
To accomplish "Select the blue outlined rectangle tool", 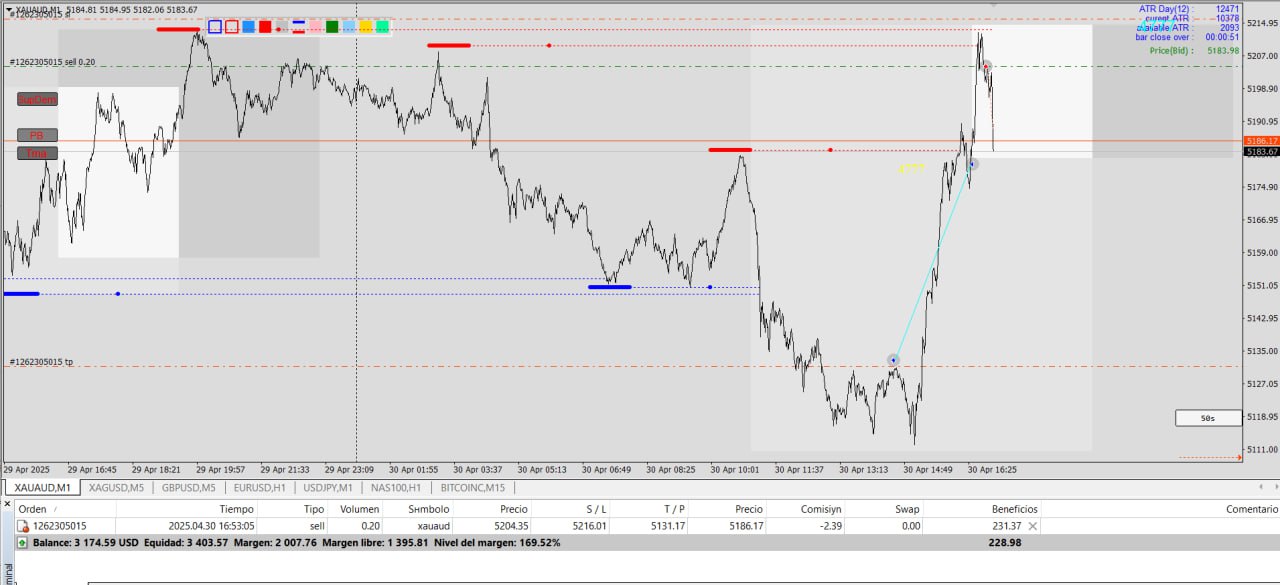I will [x=215, y=27].
